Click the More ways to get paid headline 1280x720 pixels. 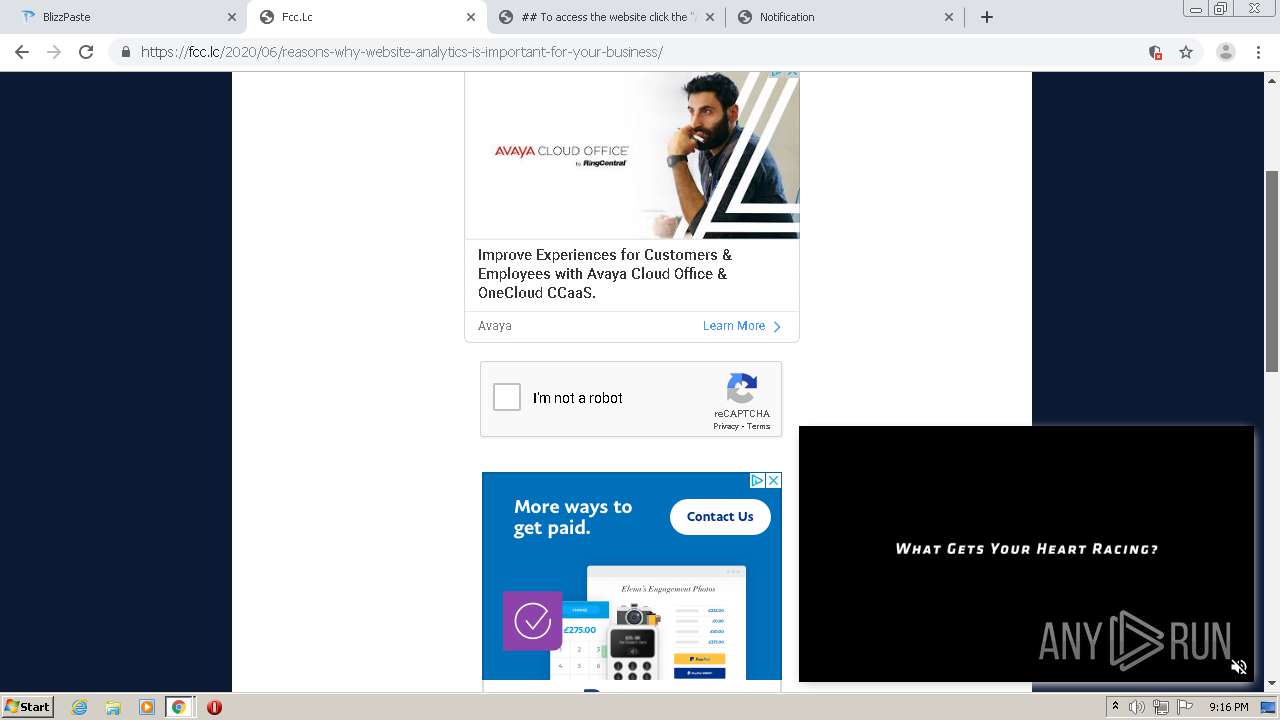(x=573, y=517)
